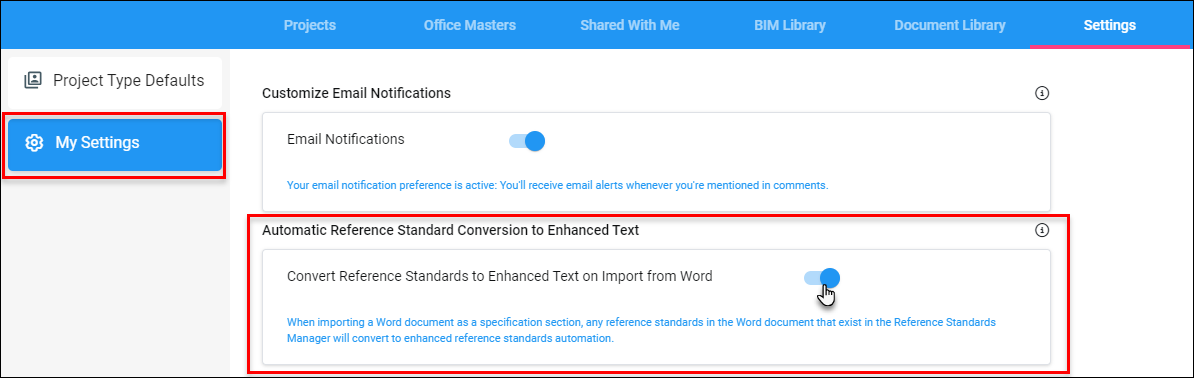Select the Settings tab
Screen dimensions: 1194x378
[1109, 25]
